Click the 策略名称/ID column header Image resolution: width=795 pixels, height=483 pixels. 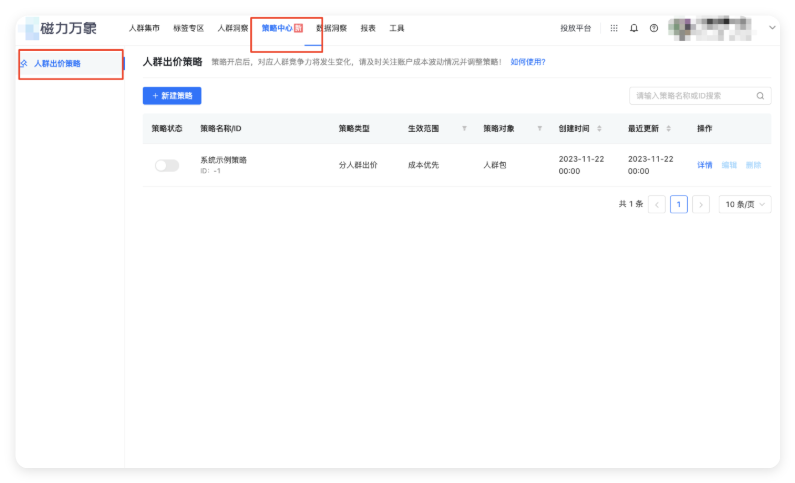point(221,129)
